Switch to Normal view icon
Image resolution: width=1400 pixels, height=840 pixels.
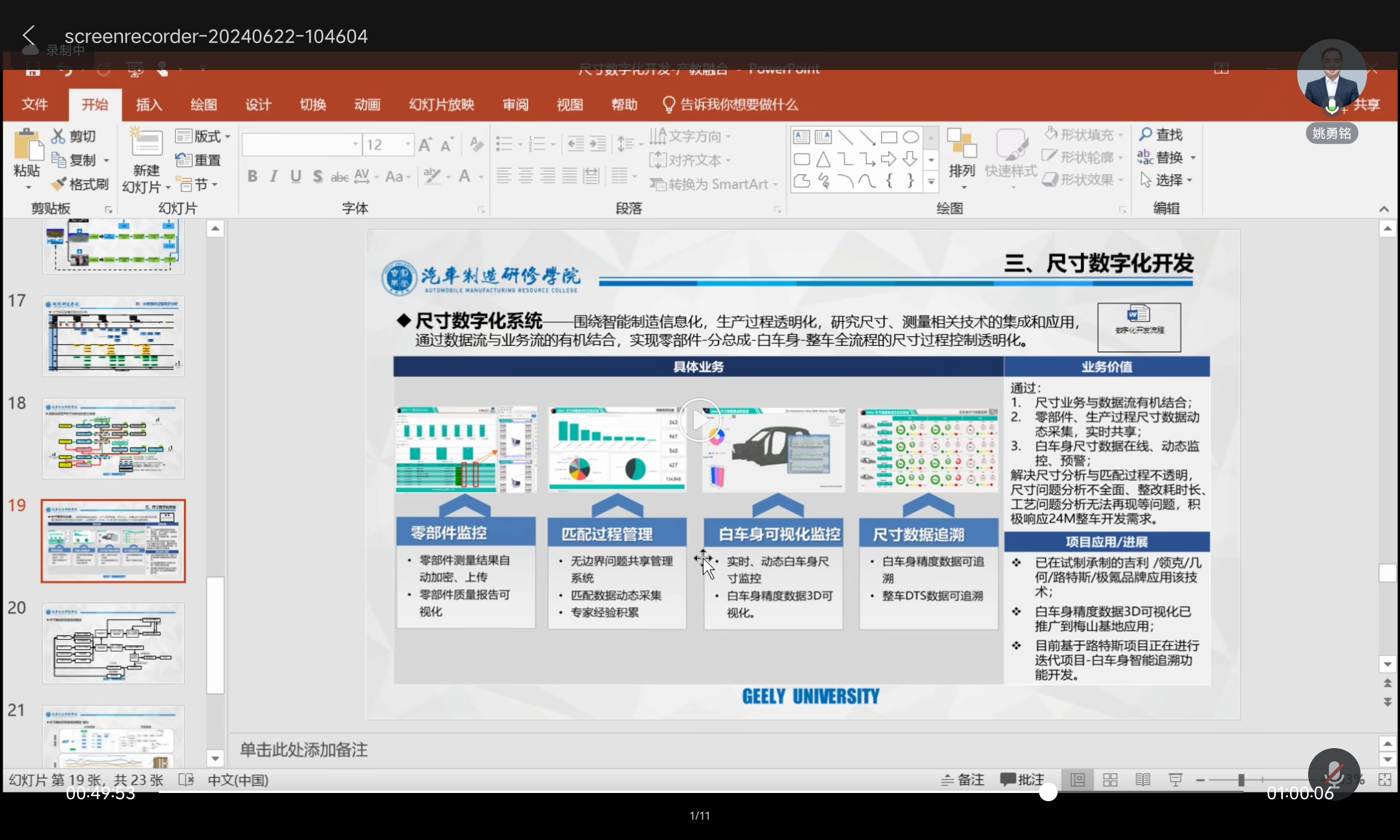1077,780
